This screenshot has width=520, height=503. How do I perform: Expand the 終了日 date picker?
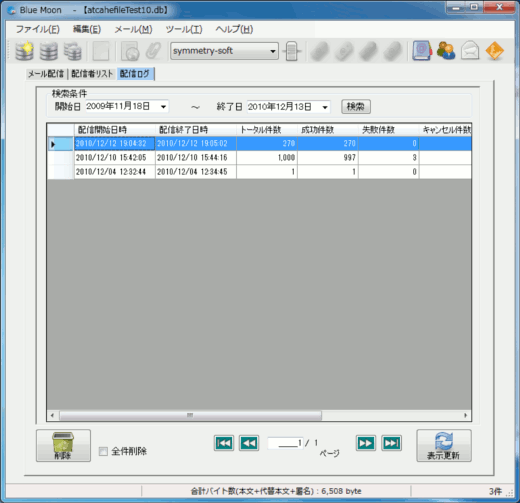point(325,107)
